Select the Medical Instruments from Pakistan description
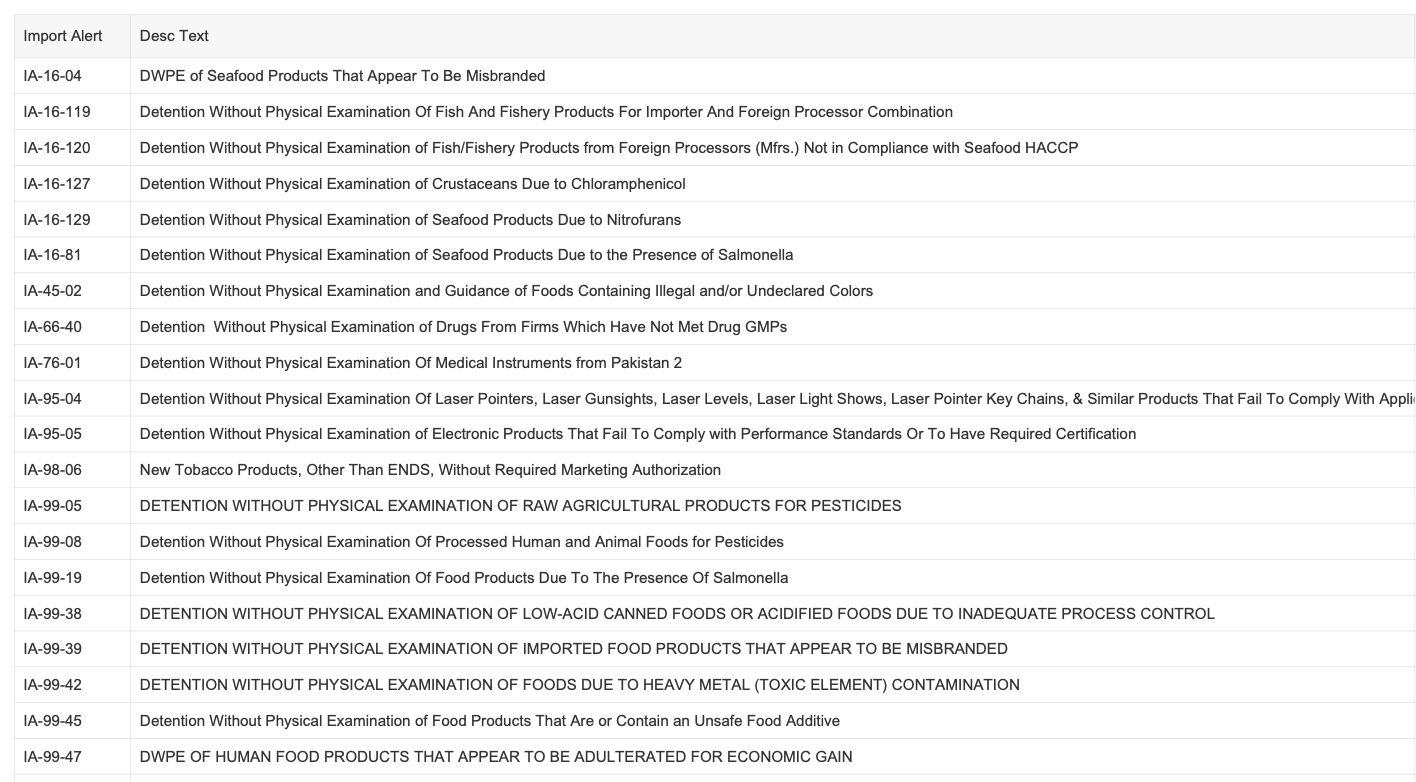 (x=410, y=363)
